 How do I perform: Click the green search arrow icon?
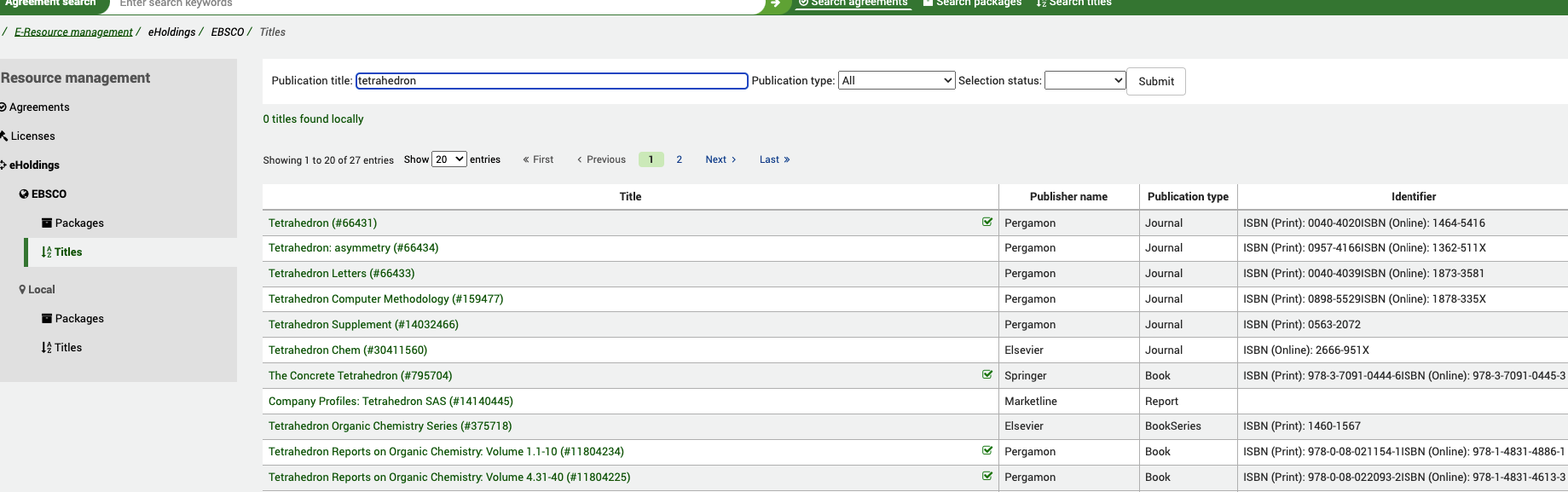tap(775, 3)
